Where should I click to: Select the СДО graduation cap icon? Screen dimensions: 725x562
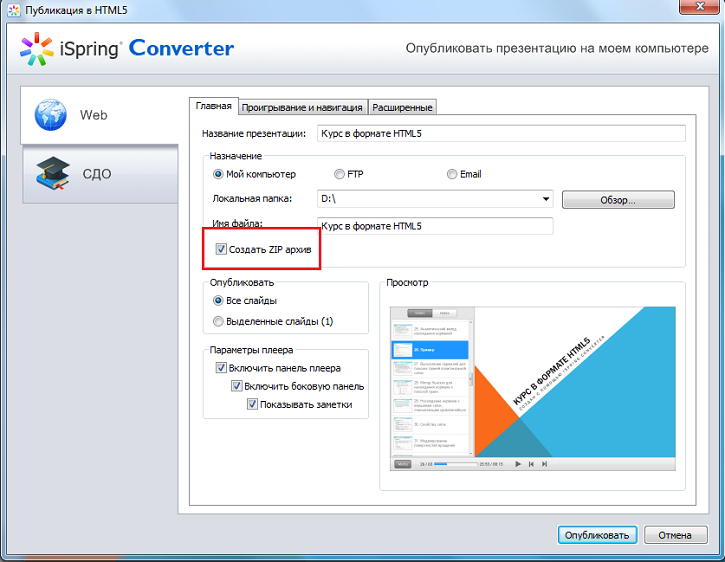click(x=53, y=173)
